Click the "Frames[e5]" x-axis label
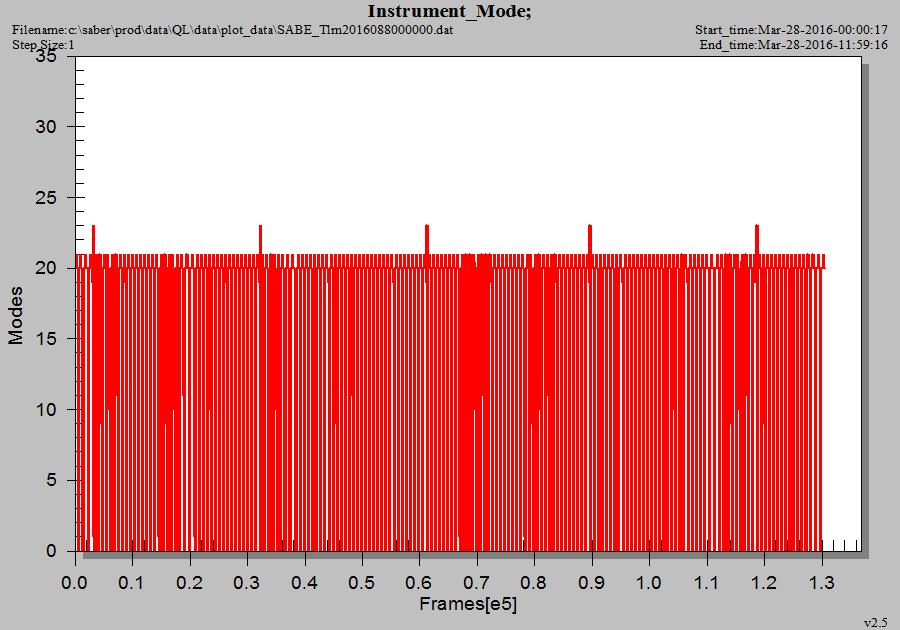This screenshot has width=900, height=630. pos(468,604)
